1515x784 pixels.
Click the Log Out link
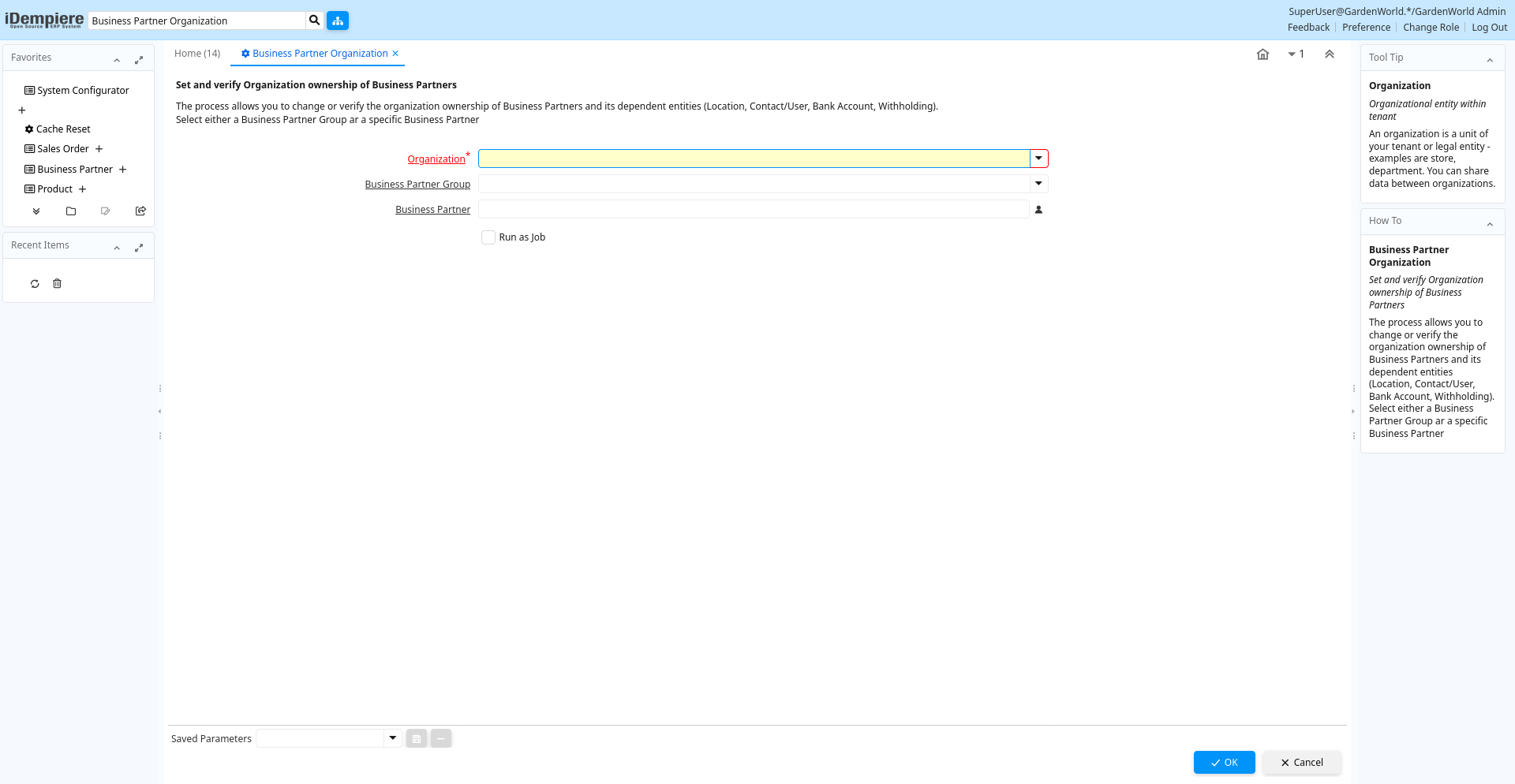click(1489, 28)
